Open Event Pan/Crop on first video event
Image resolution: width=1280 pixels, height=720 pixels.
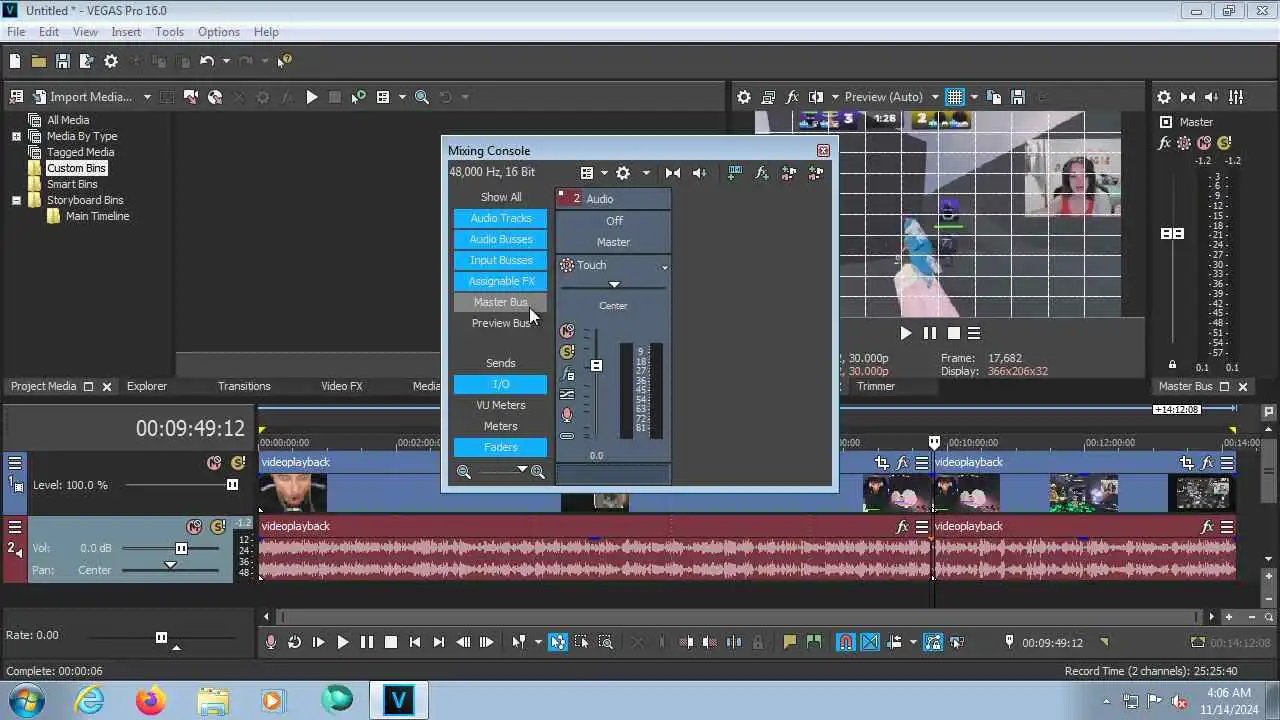click(x=881, y=463)
